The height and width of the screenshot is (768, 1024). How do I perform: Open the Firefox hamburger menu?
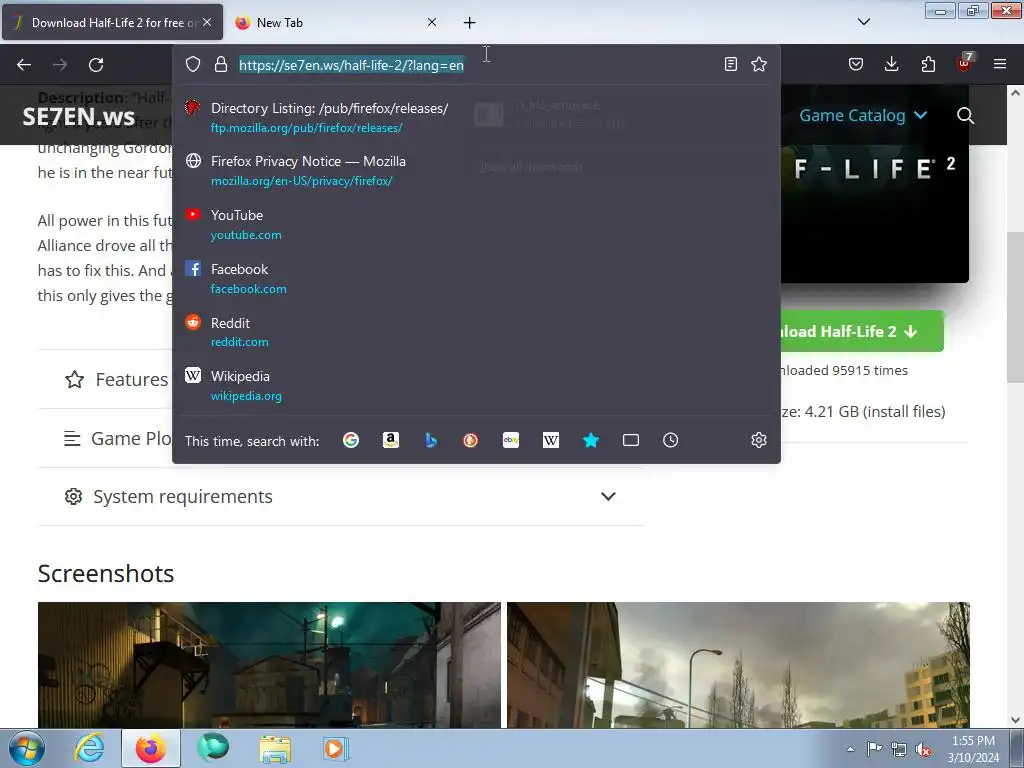[1000, 64]
